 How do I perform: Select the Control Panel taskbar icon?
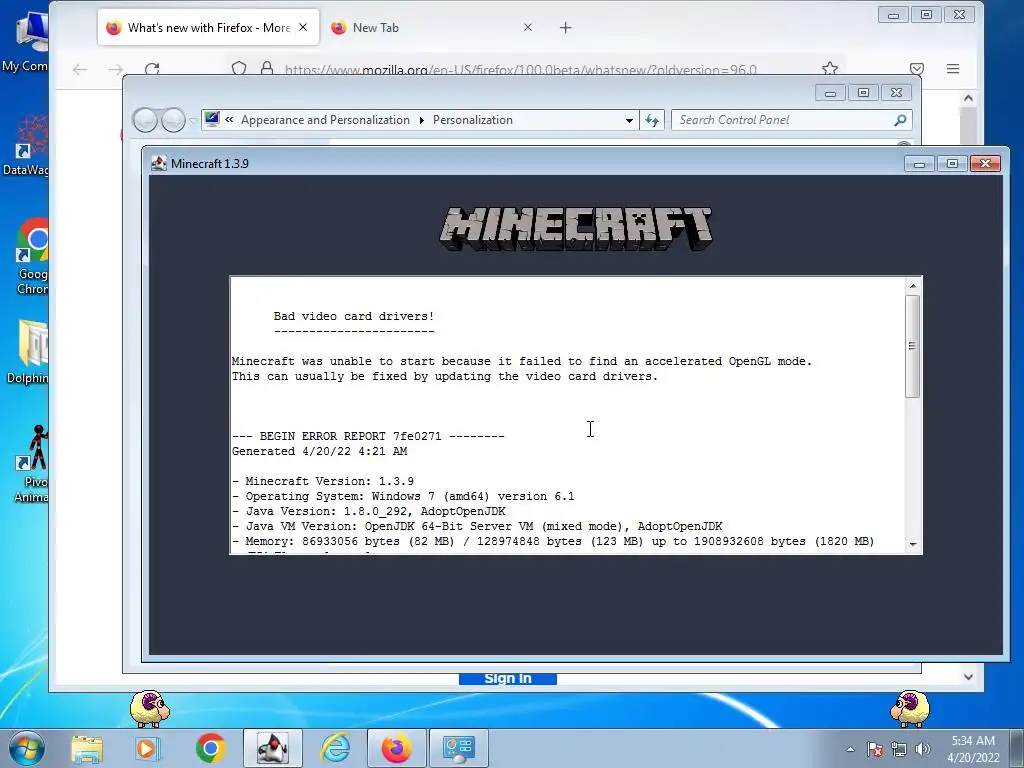click(x=458, y=748)
